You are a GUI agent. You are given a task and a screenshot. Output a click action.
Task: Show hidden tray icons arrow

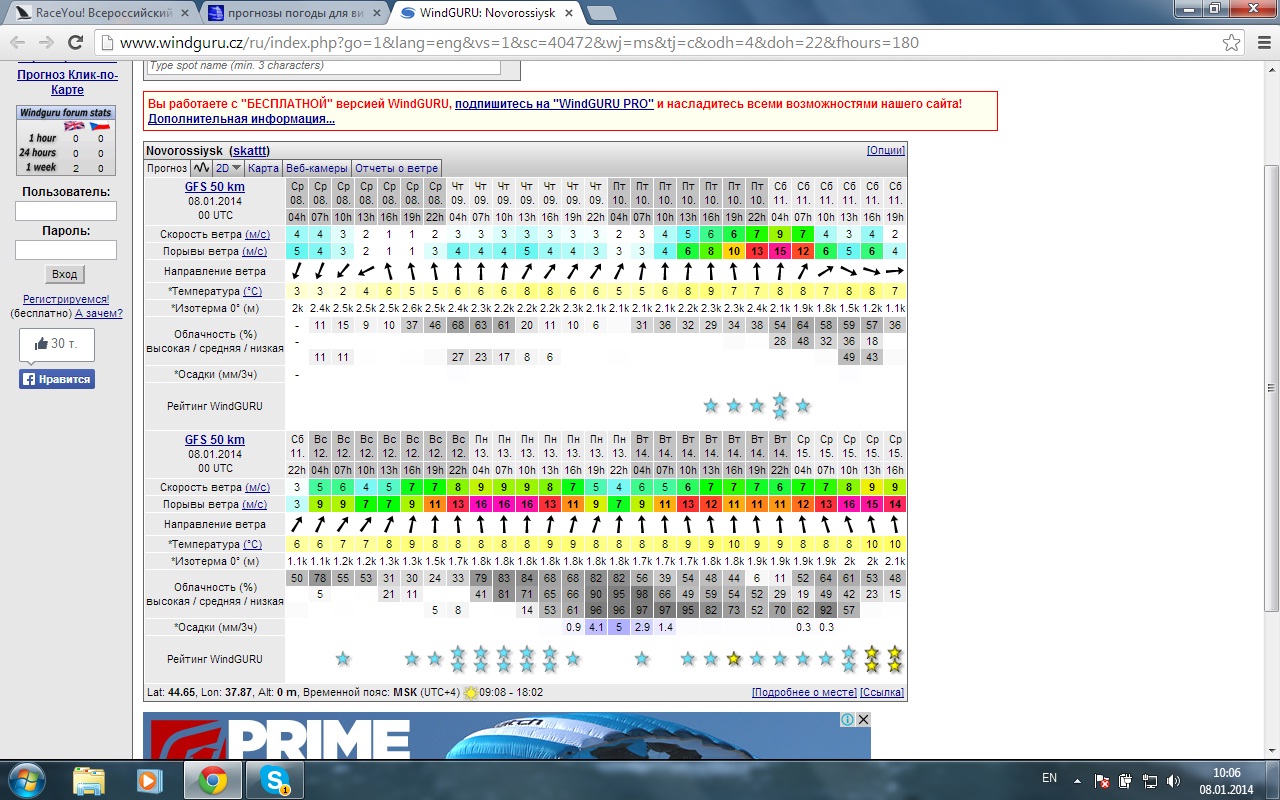tap(1079, 780)
